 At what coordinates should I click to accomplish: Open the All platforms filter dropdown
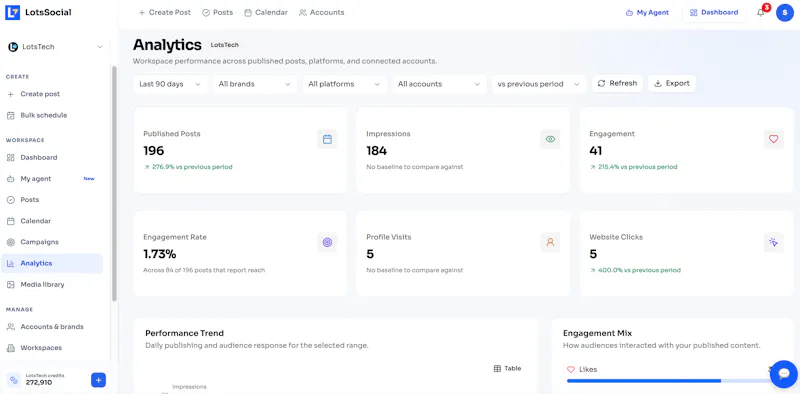(x=344, y=84)
